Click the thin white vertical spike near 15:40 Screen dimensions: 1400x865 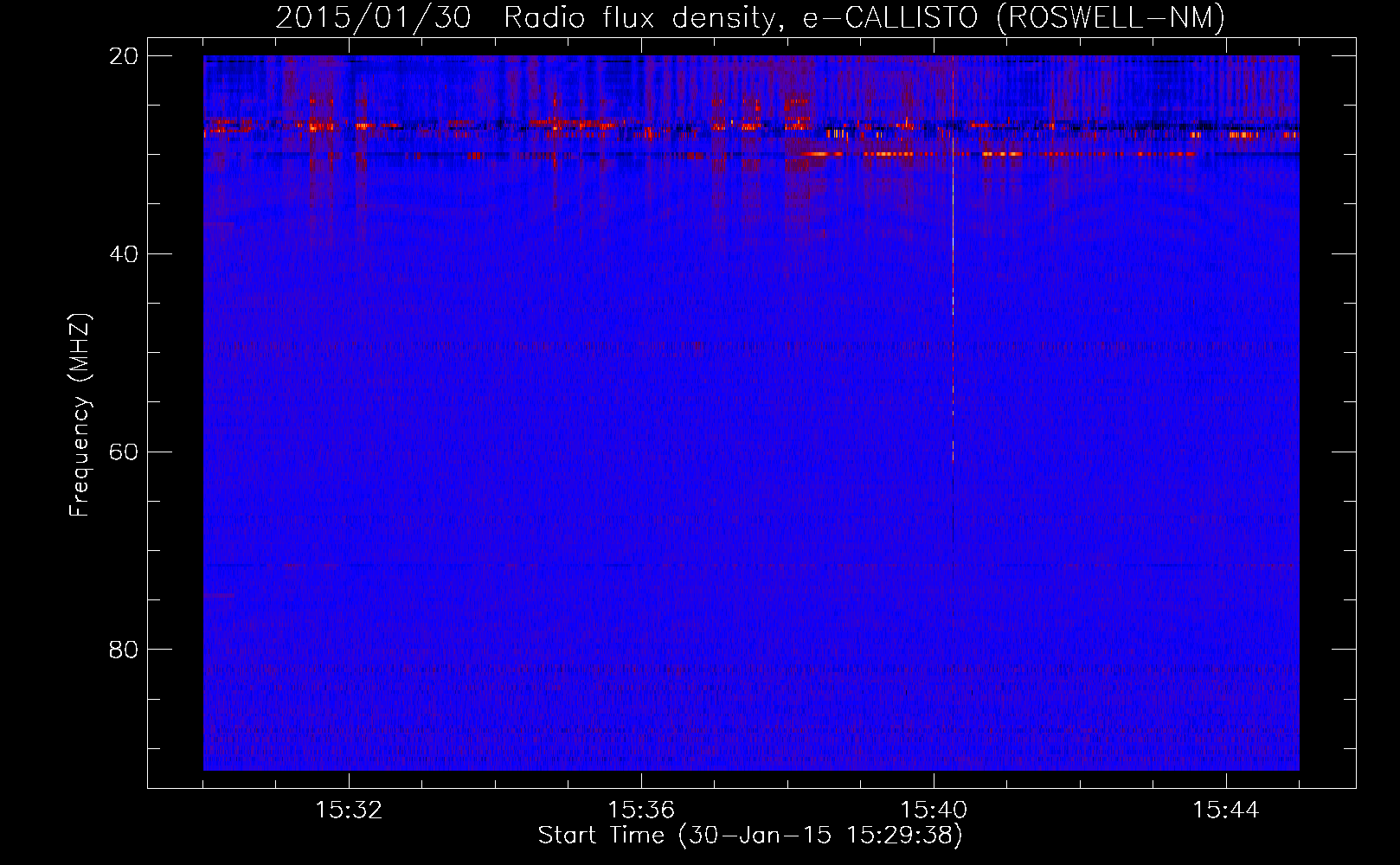point(953,259)
